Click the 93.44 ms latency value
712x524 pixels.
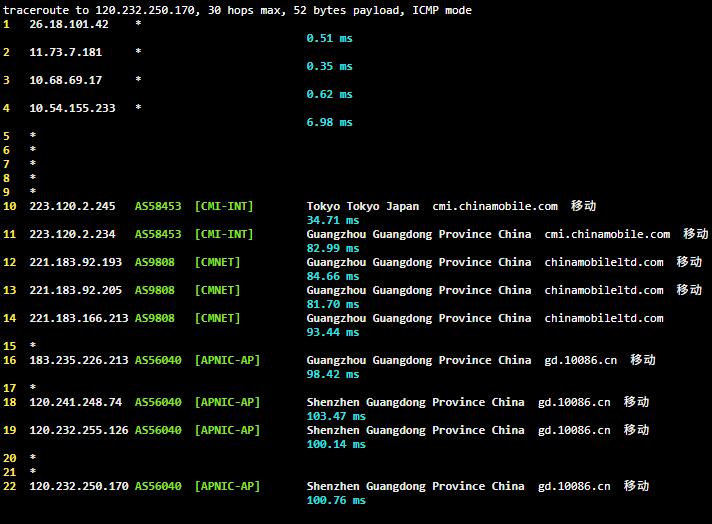332,332
